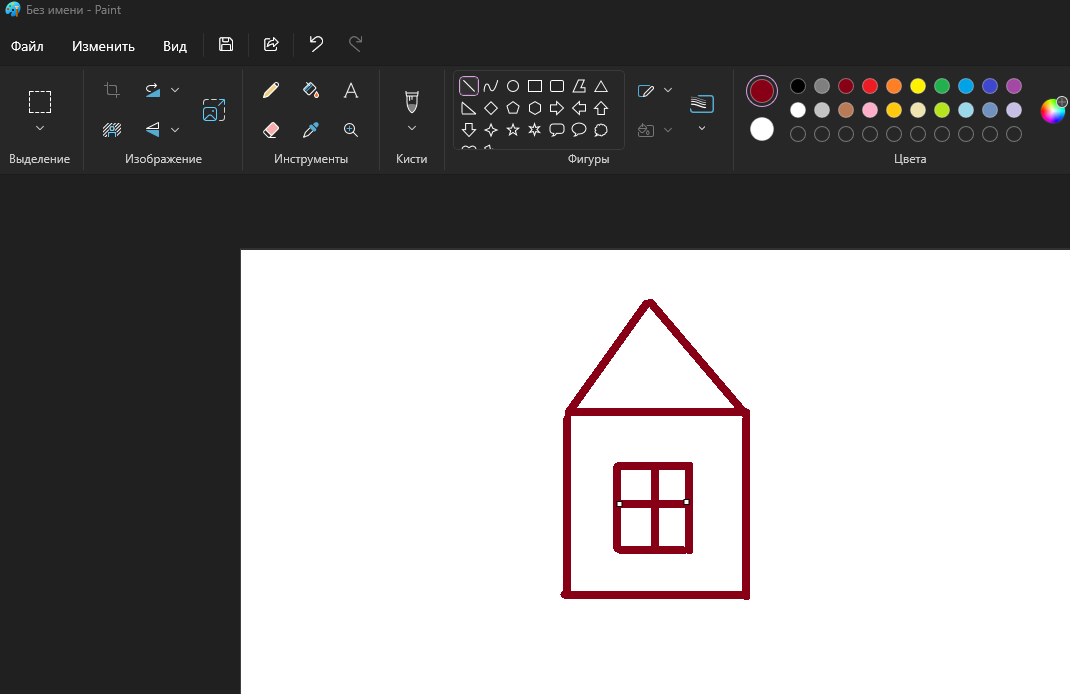
Task: Choose the five-point star shape
Action: pos(512,130)
